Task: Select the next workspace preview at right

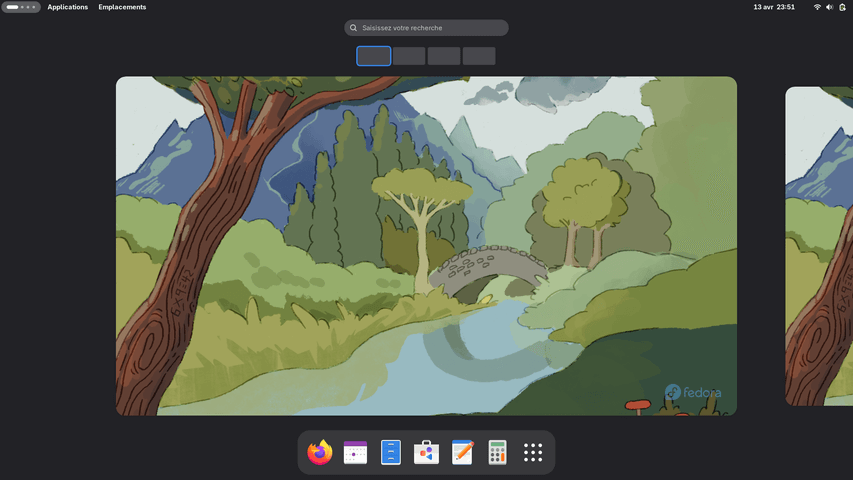Action: [819, 246]
